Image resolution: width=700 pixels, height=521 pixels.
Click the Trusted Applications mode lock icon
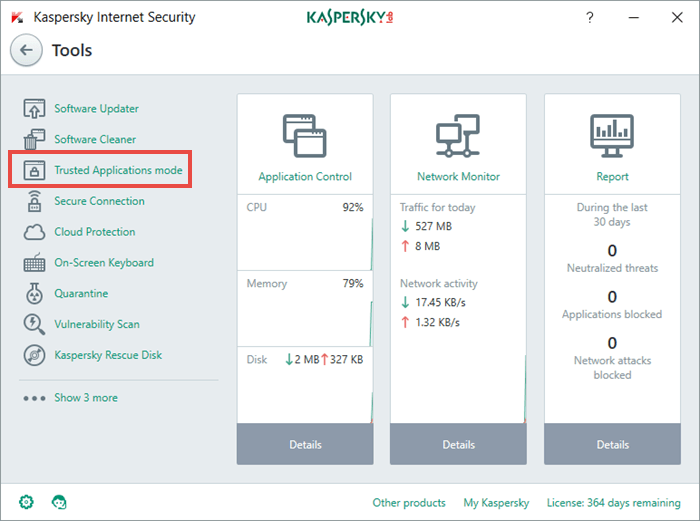click(34, 170)
